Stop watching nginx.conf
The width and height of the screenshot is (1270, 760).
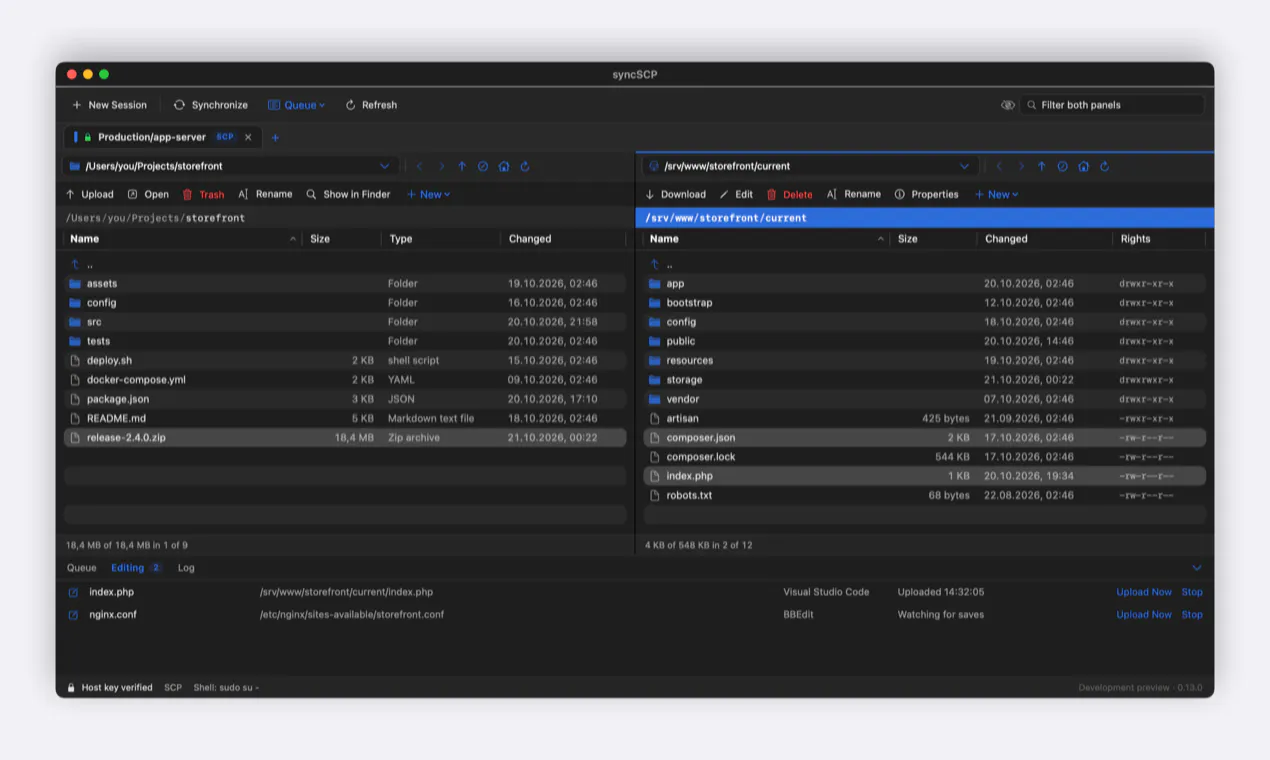1192,615
